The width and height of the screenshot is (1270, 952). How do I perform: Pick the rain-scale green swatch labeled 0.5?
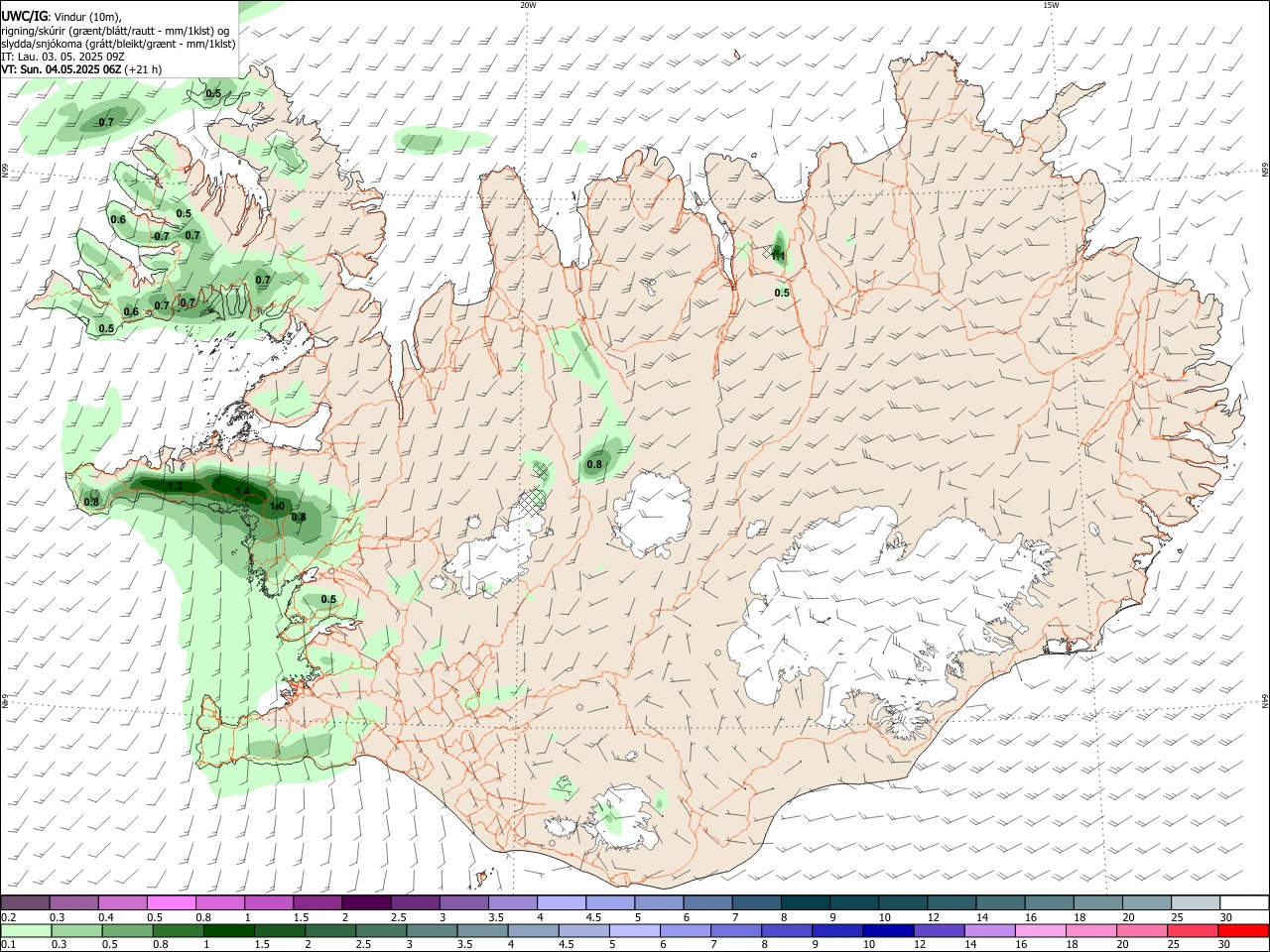coord(128,930)
